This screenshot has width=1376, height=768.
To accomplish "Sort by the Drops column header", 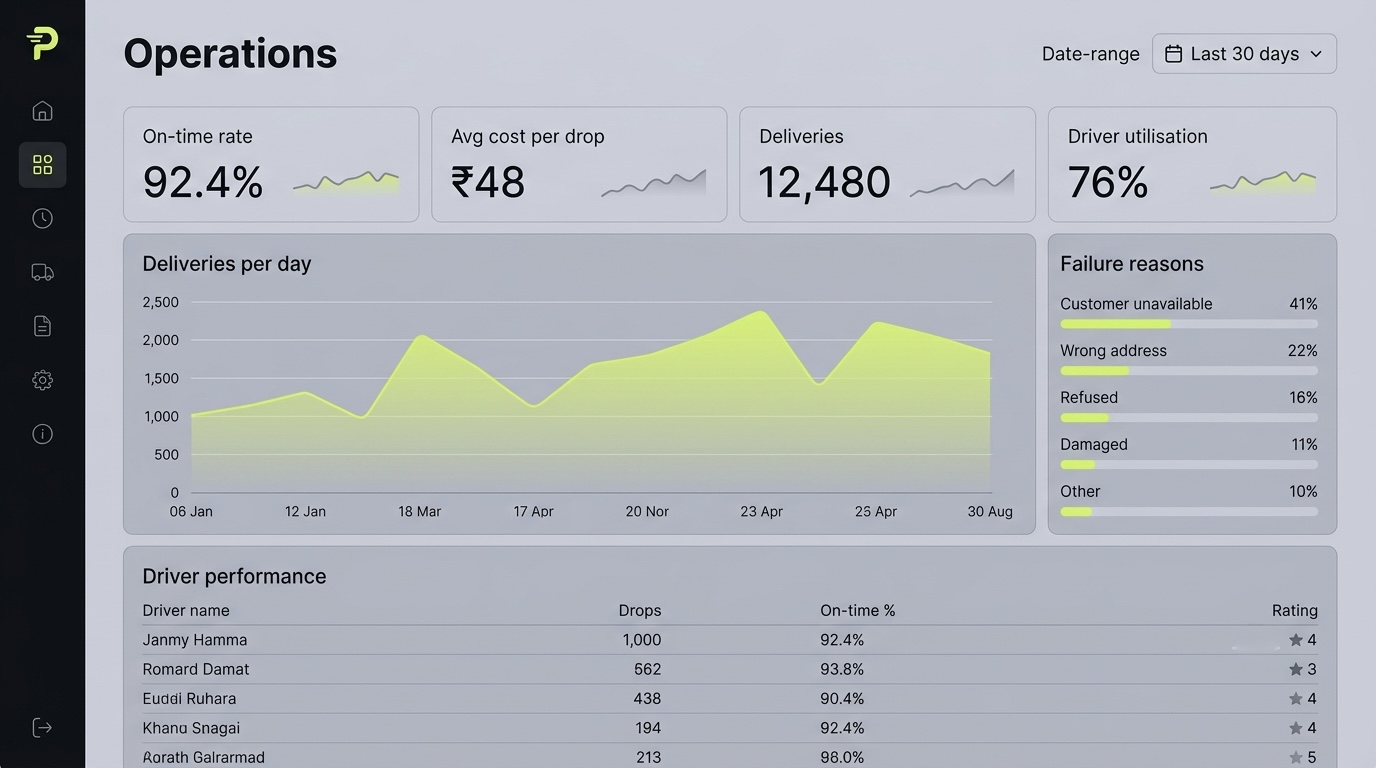I will point(640,610).
